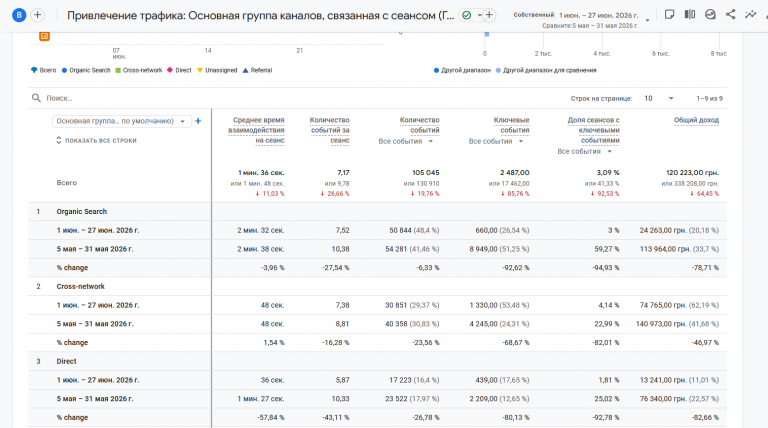The width and height of the screenshot is (768, 428).
Task: Toggle the Direct legend series
Action: (x=179, y=71)
